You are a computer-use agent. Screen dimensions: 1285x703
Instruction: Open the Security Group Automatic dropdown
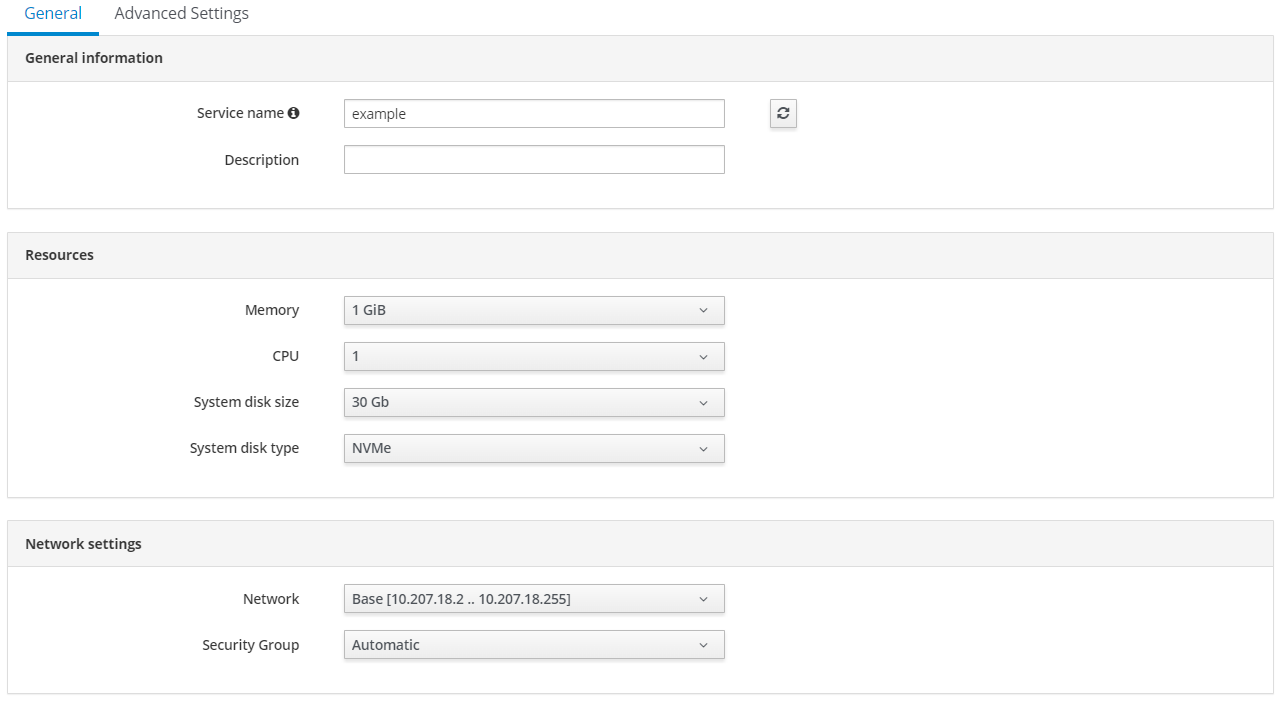pyautogui.click(x=534, y=645)
